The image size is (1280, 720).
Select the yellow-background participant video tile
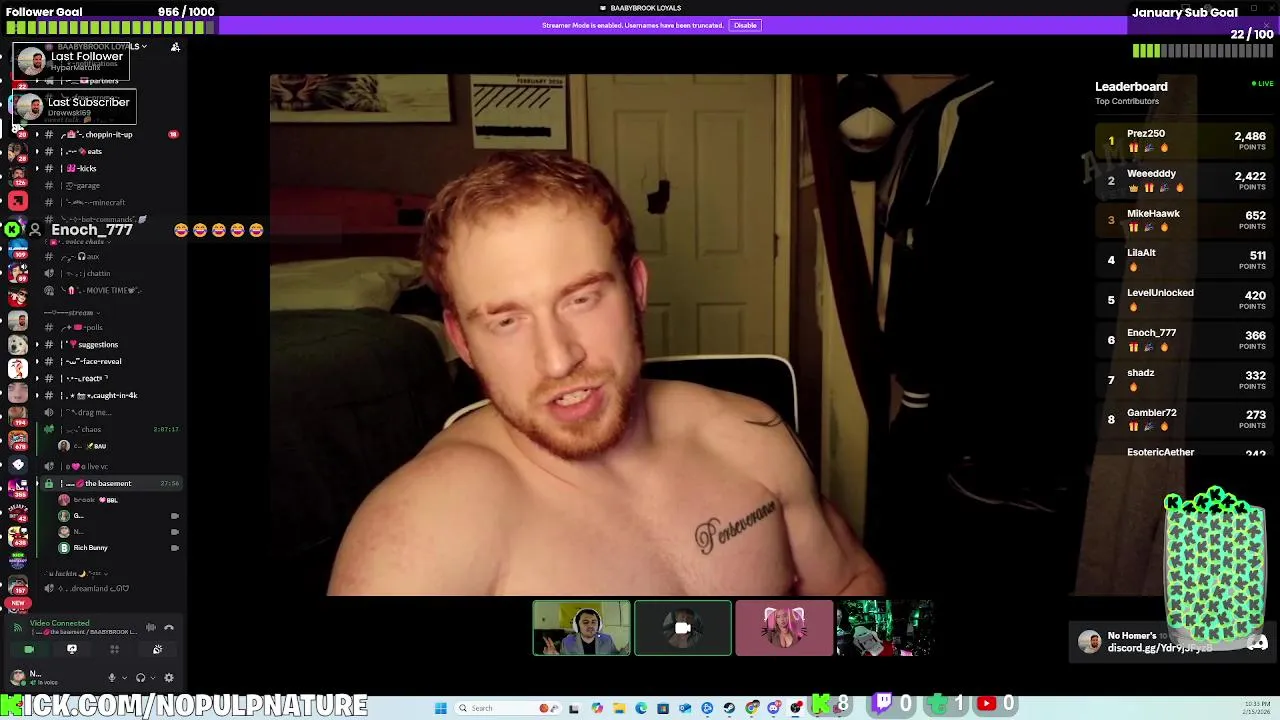[581, 627]
